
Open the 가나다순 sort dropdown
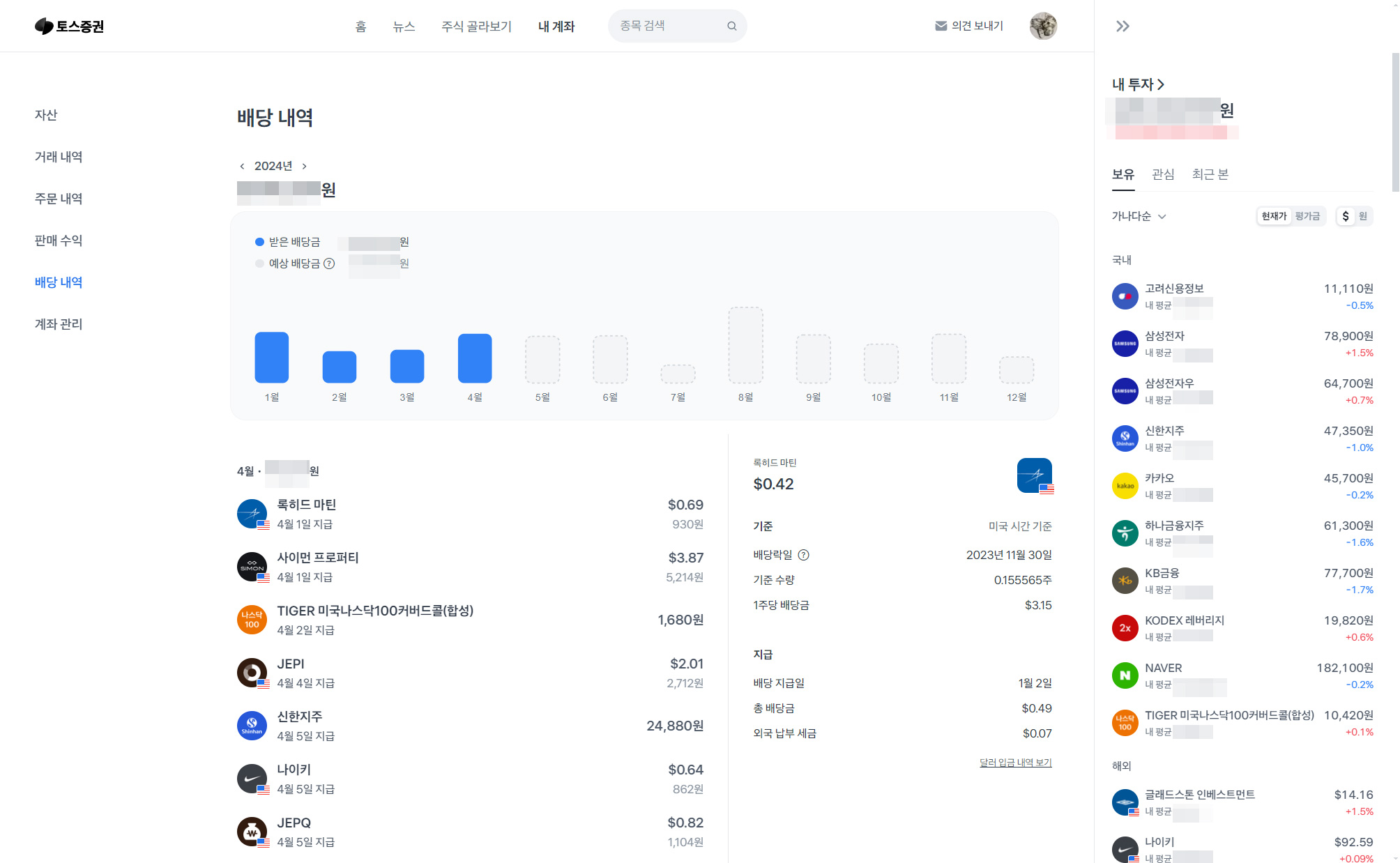[1139, 216]
